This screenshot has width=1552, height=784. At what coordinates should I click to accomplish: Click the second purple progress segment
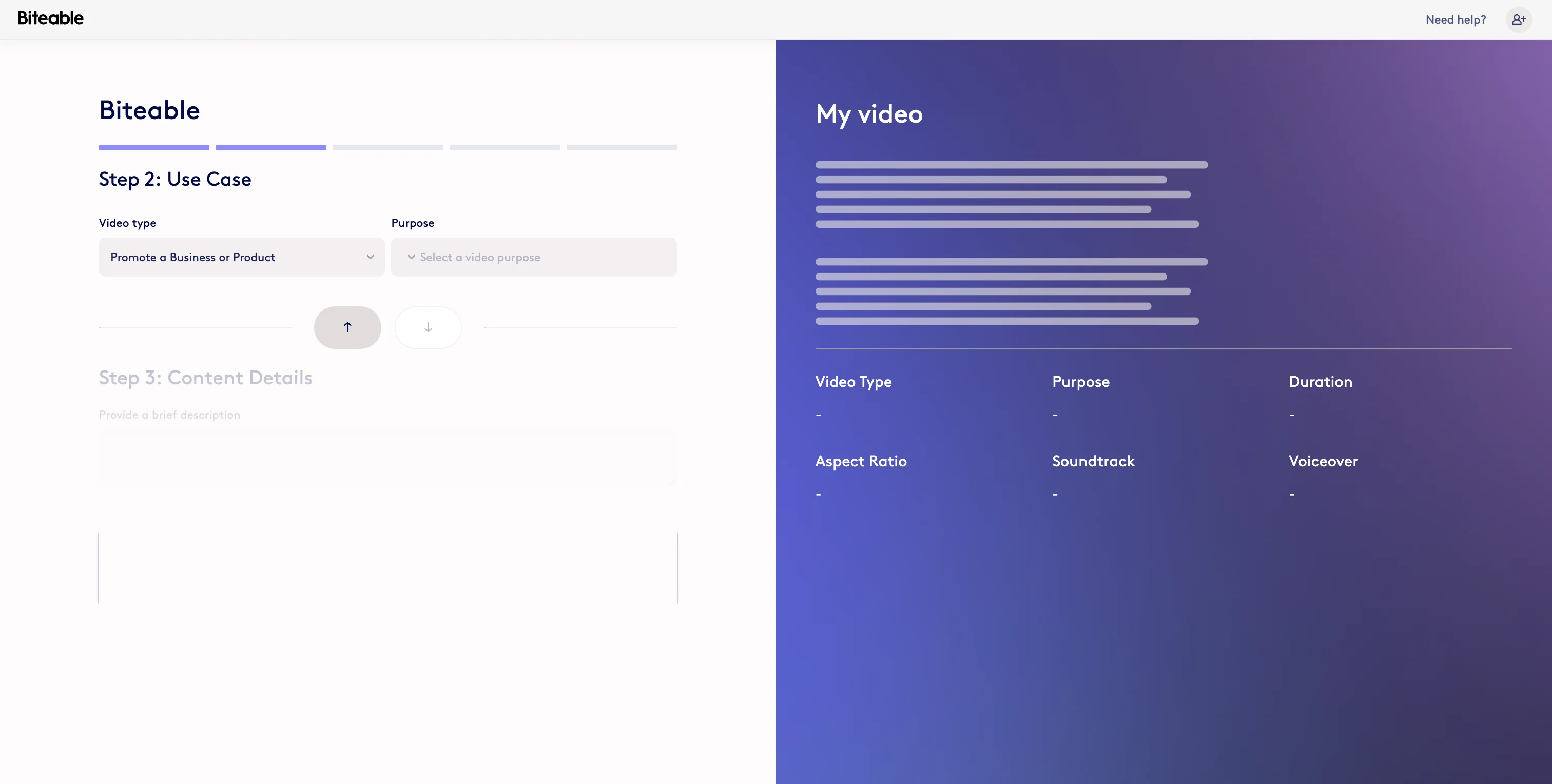(x=270, y=147)
